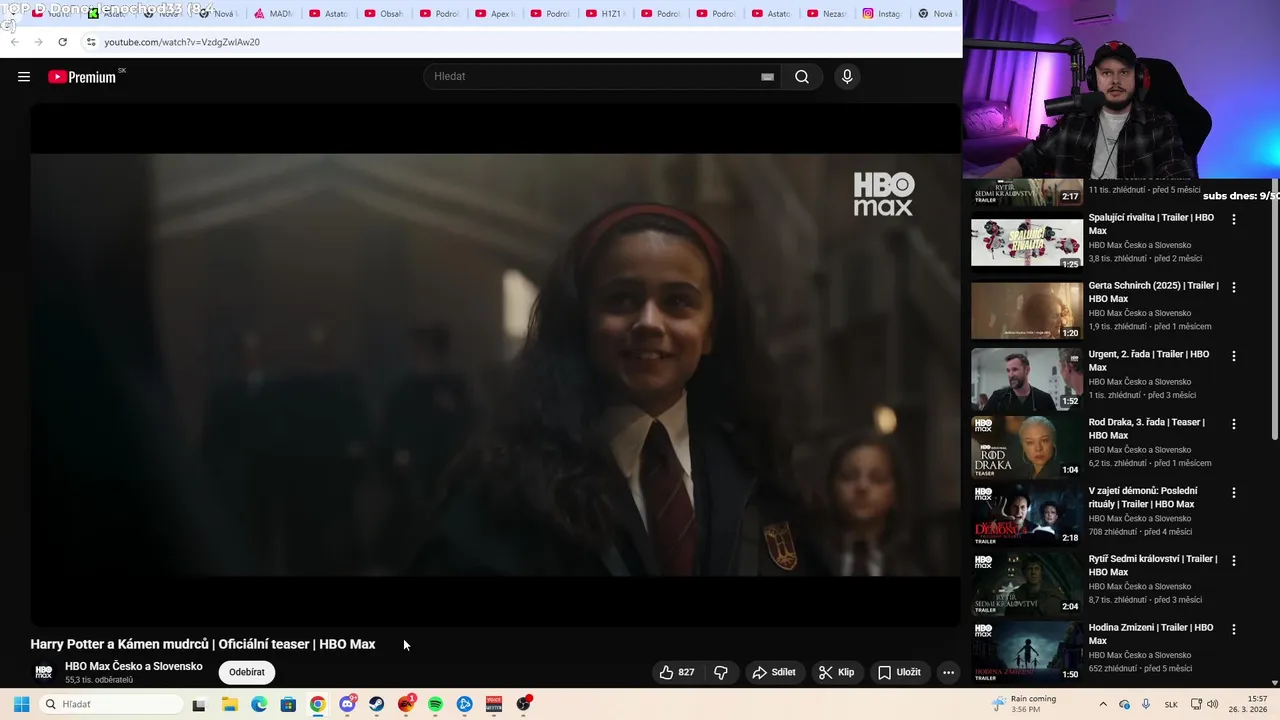Image resolution: width=1280 pixels, height=720 pixels.
Task: Click the Uložit save button
Action: [899, 672]
